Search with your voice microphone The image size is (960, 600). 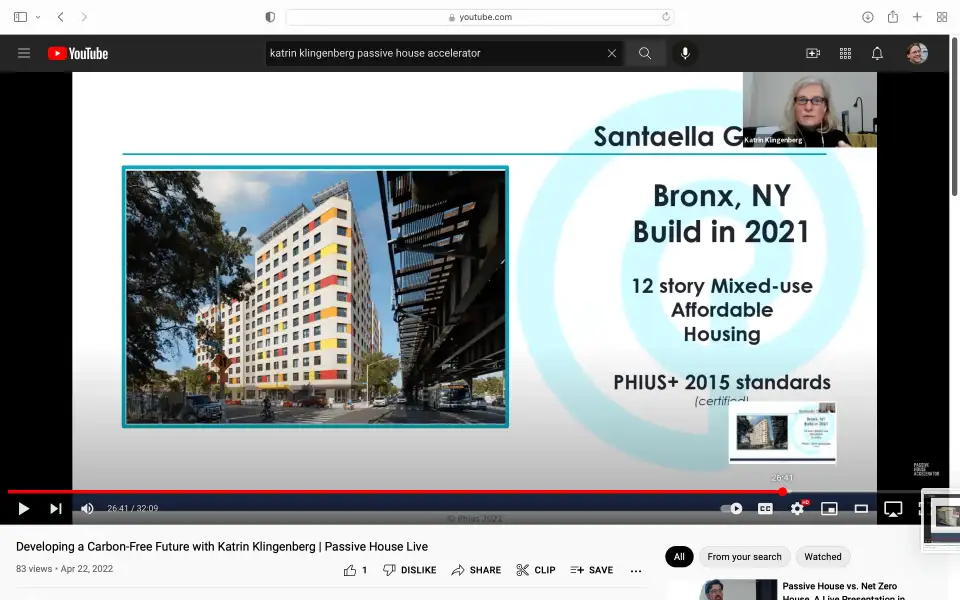point(685,53)
